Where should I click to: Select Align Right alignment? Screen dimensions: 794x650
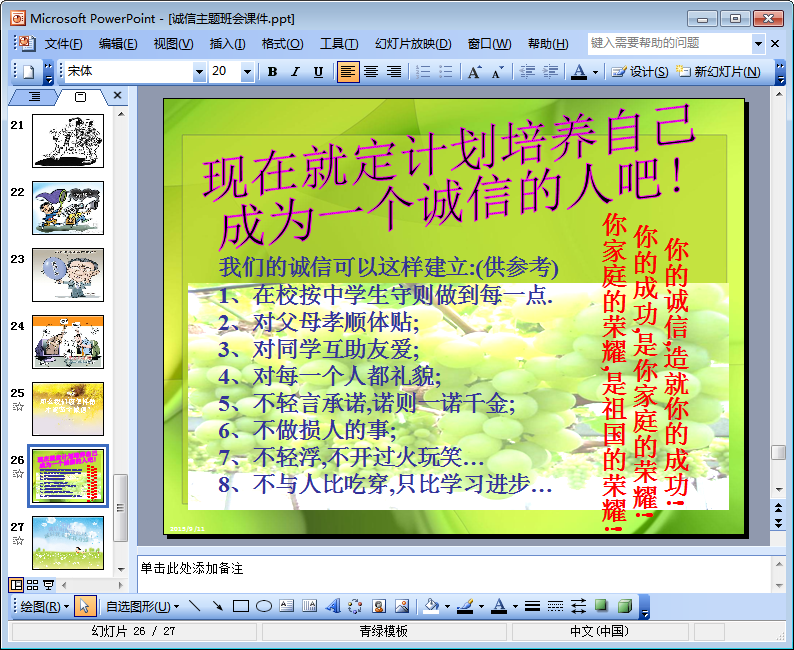(393, 72)
